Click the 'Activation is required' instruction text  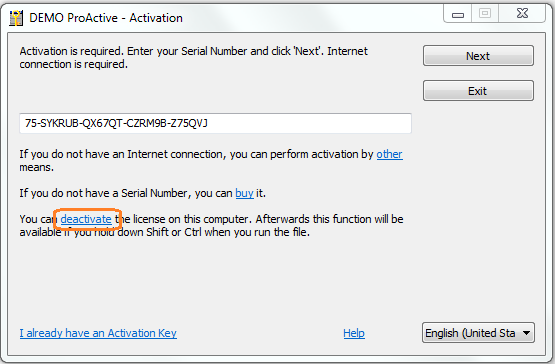pos(194,58)
